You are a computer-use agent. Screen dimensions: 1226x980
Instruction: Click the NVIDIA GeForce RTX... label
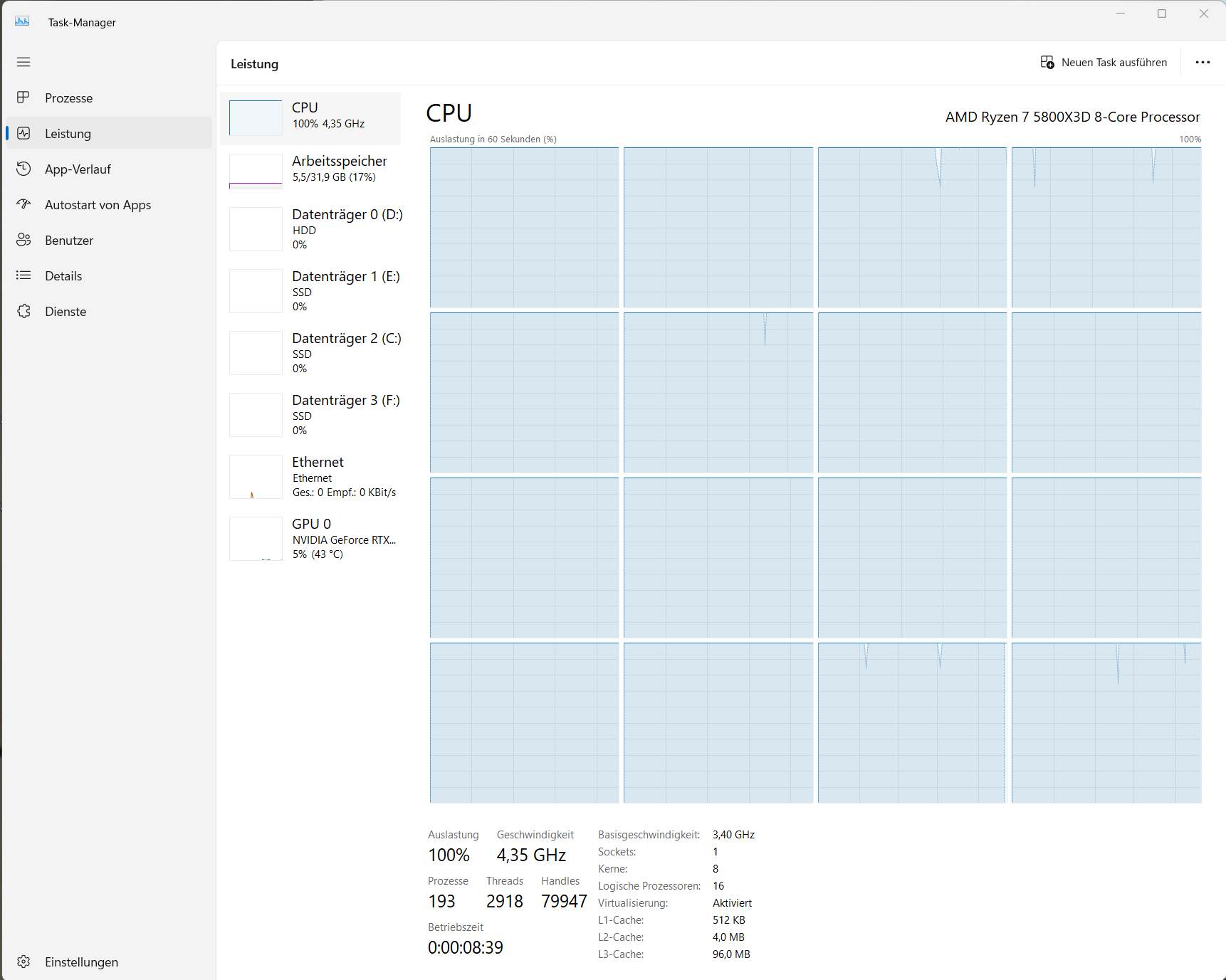click(344, 540)
